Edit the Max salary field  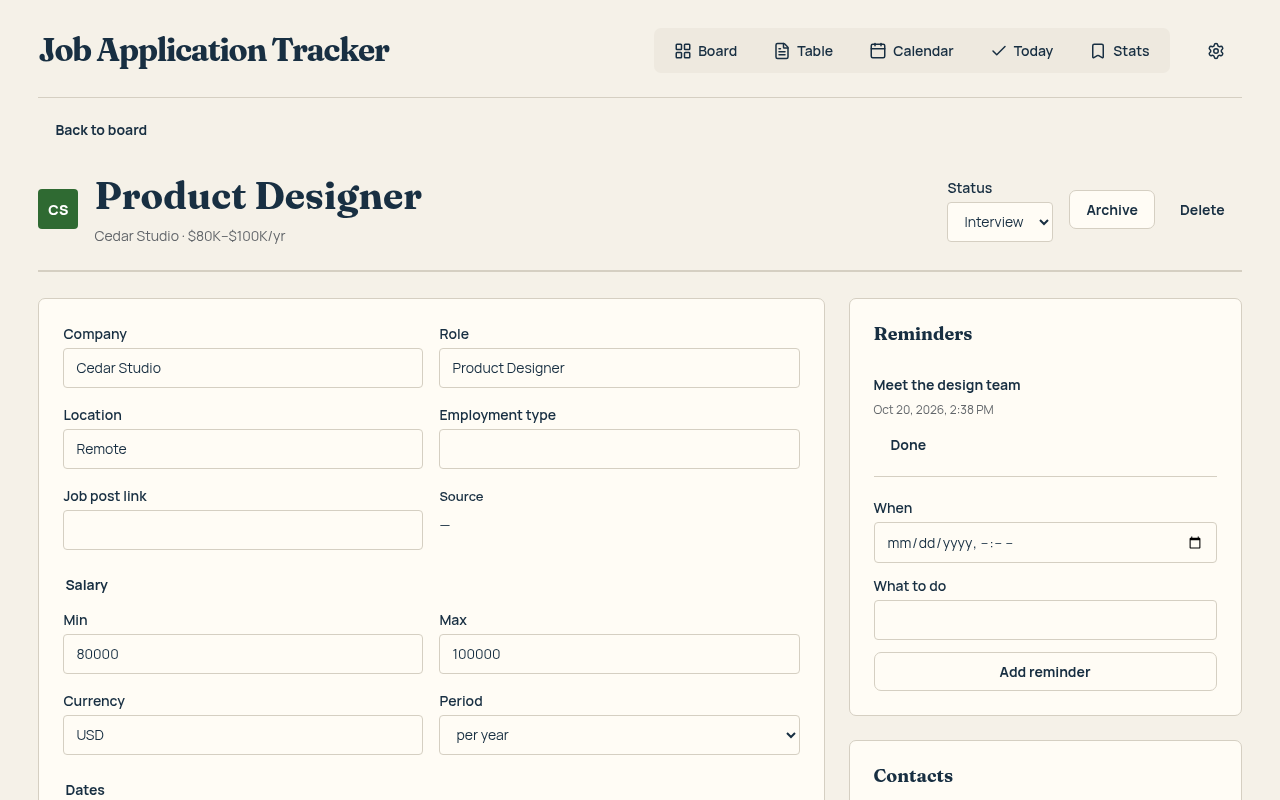[619, 654]
